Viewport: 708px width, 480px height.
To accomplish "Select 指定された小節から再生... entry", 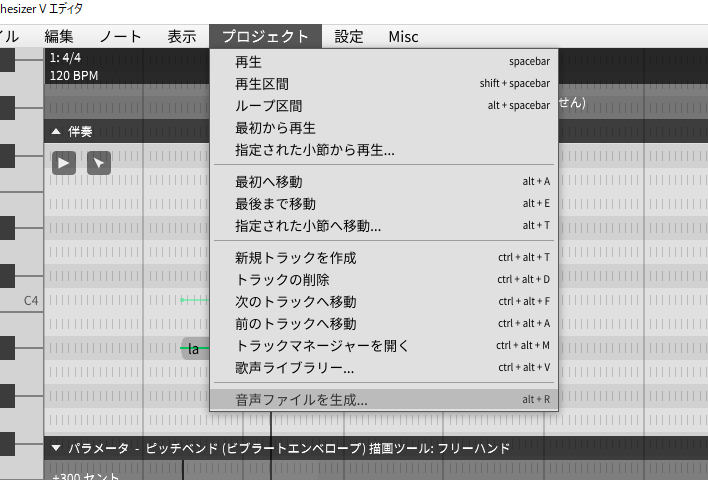I will 384,150.
